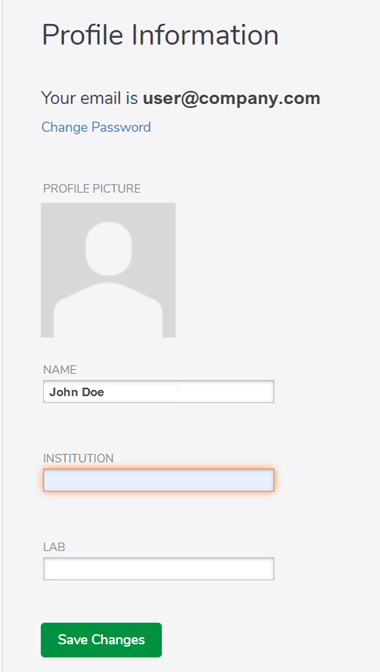Click the John Doe text in Name

77,392
